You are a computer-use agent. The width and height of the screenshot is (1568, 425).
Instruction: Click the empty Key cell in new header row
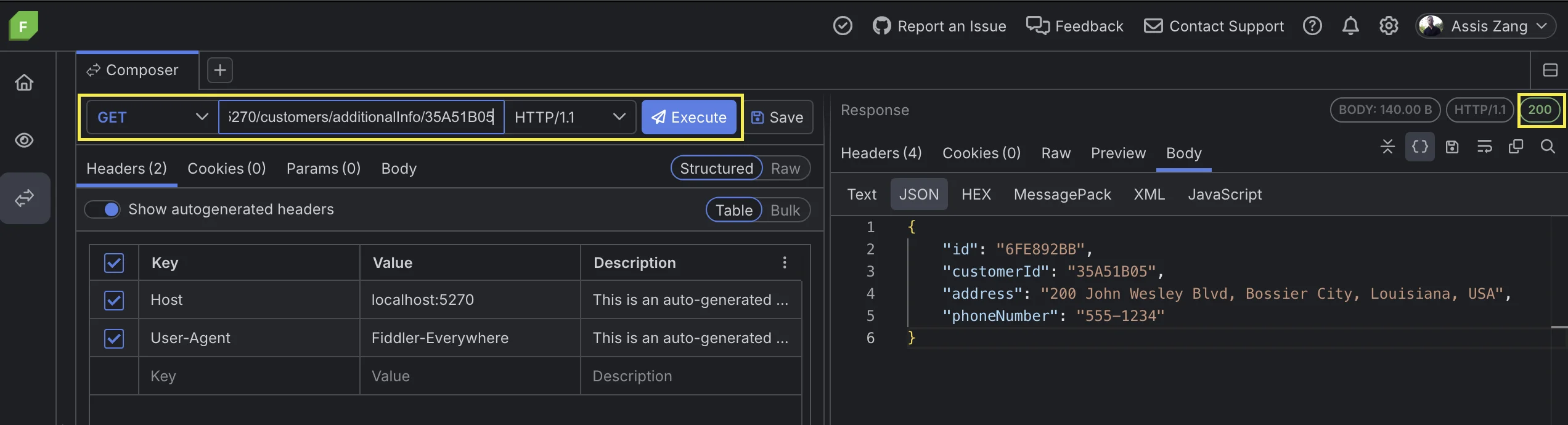tap(249, 376)
